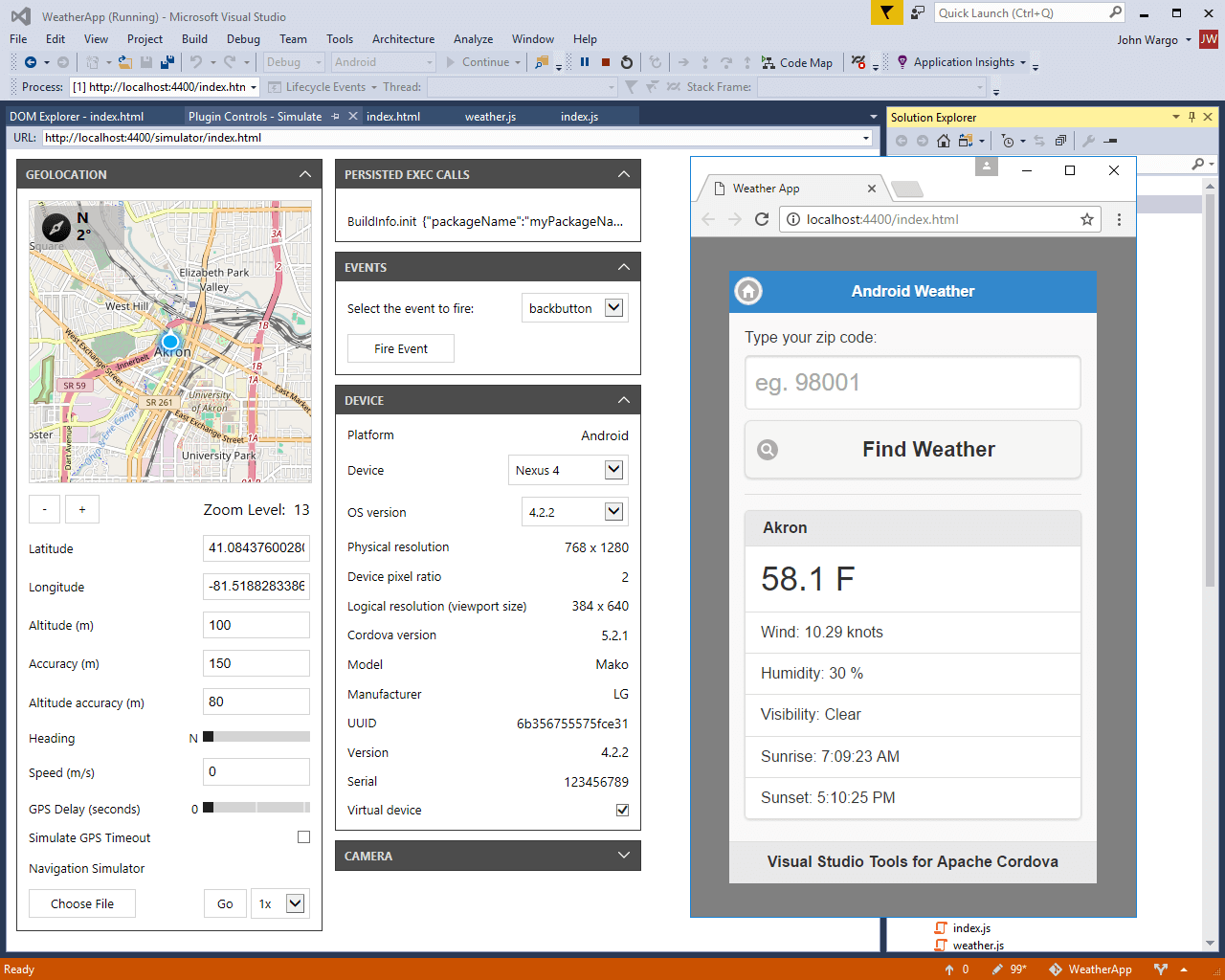Viewport: 1225px width, 980px height.
Task: Expand the Camera panel
Action: pos(623,855)
